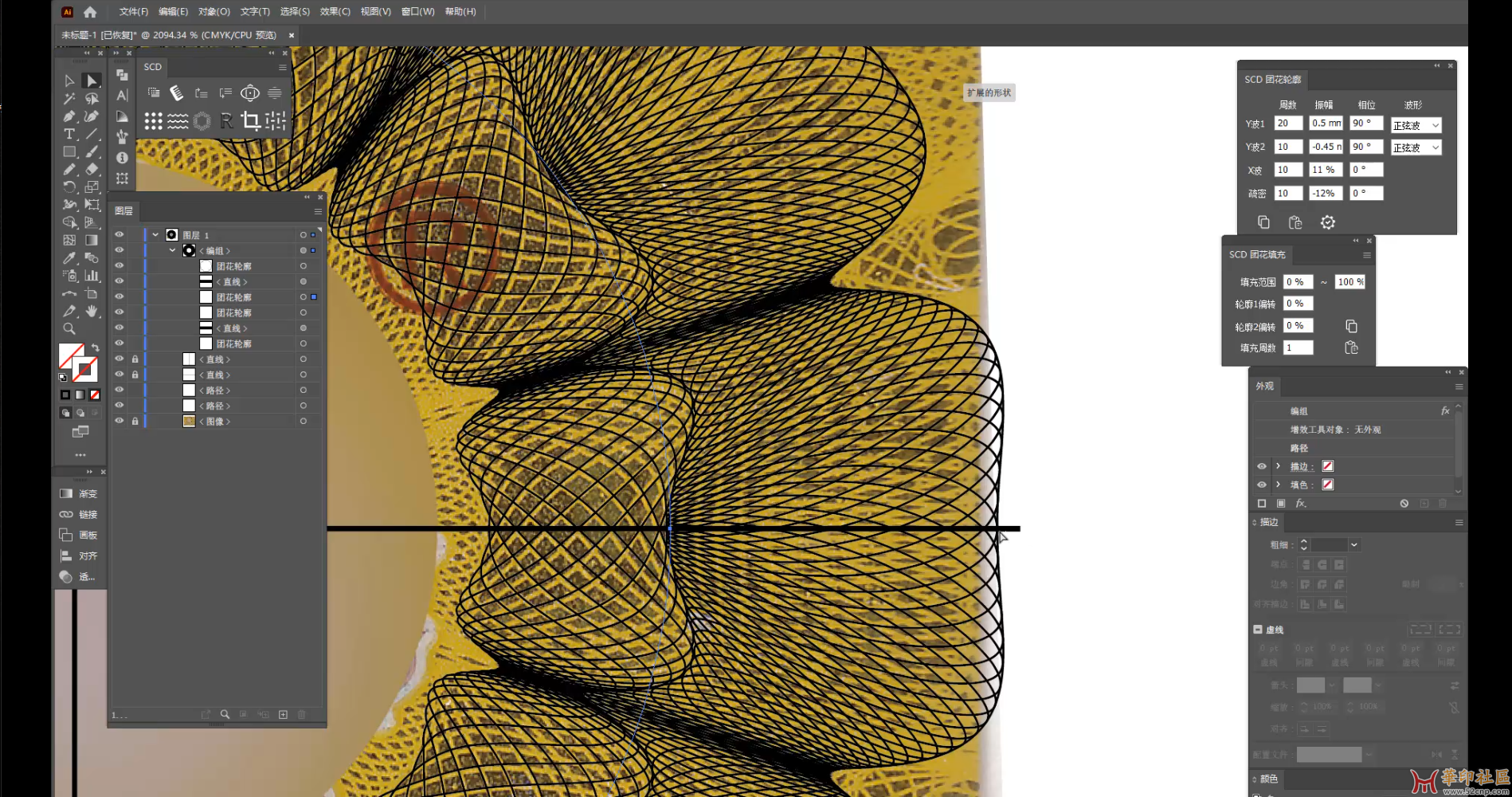Expand 填色 attribute in 外观 panel

click(x=1278, y=485)
